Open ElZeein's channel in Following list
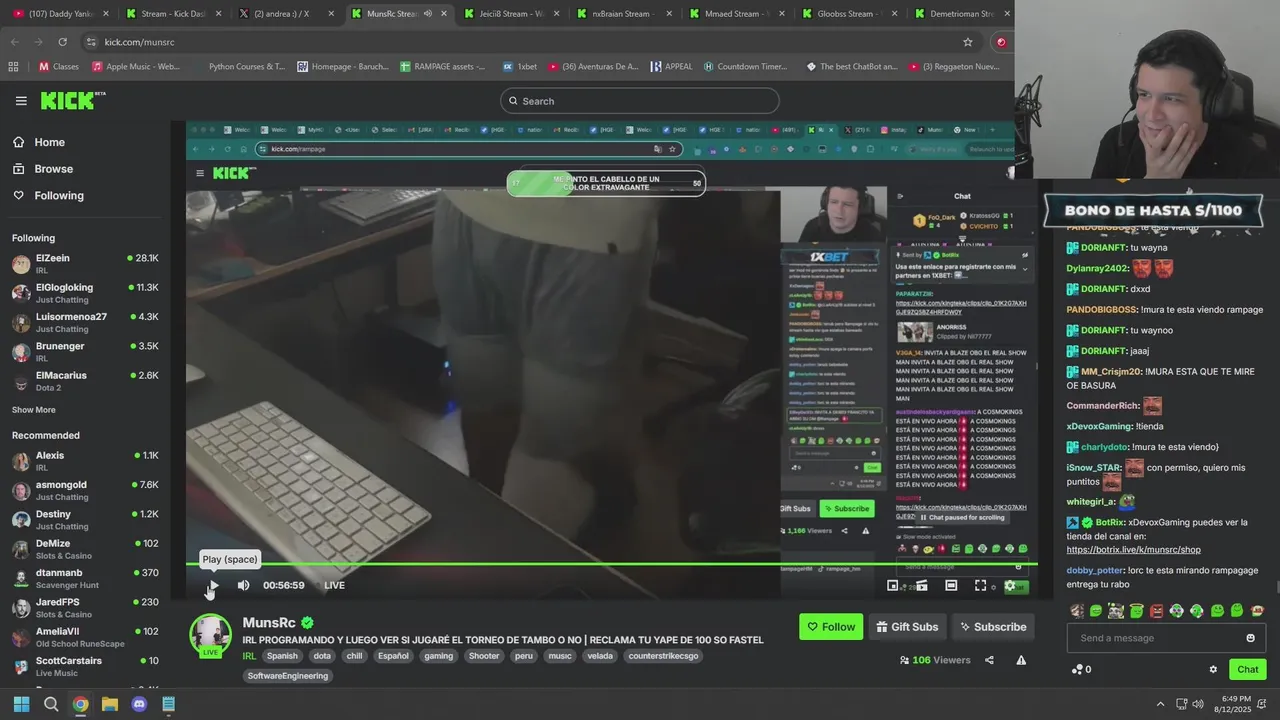This screenshot has height=720, width=1280. (85, 264)
